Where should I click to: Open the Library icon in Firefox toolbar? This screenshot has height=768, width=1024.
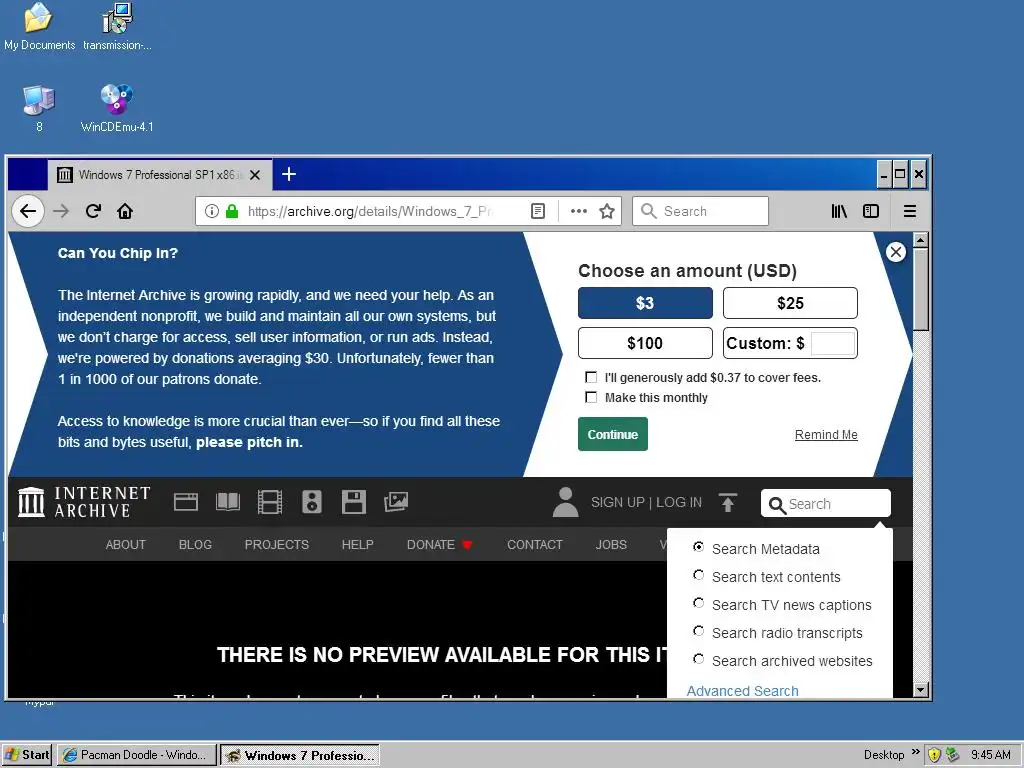click(x=839, y=211)
